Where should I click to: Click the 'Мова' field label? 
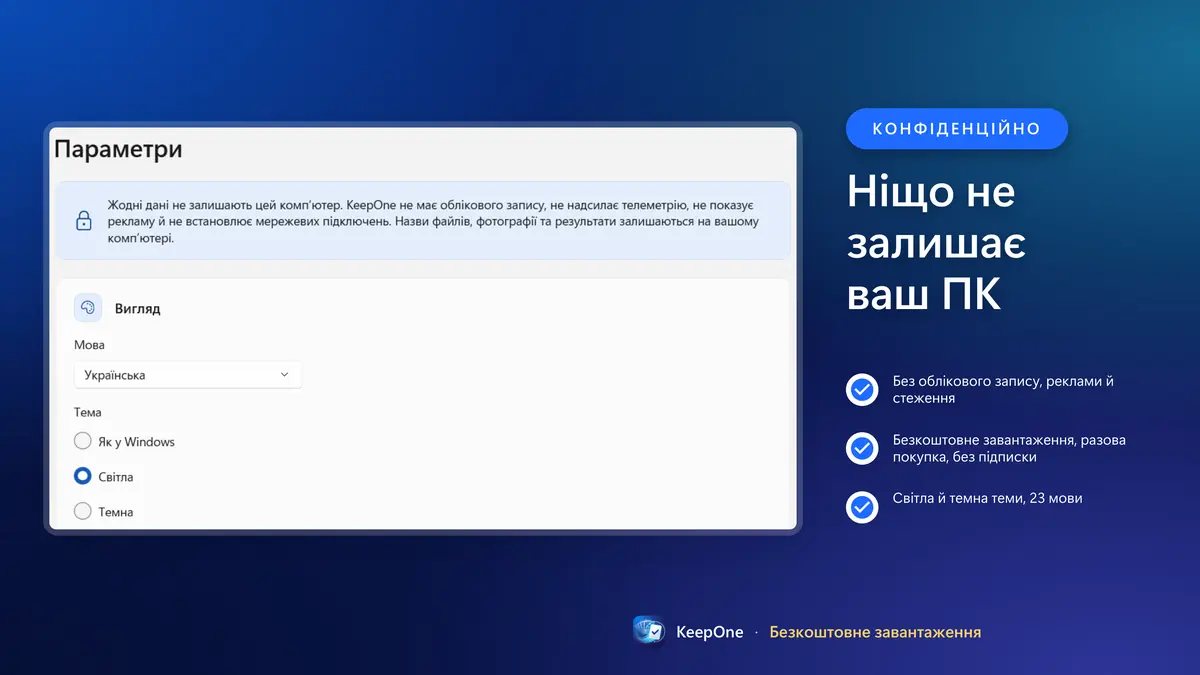click(x=89, y=345)
